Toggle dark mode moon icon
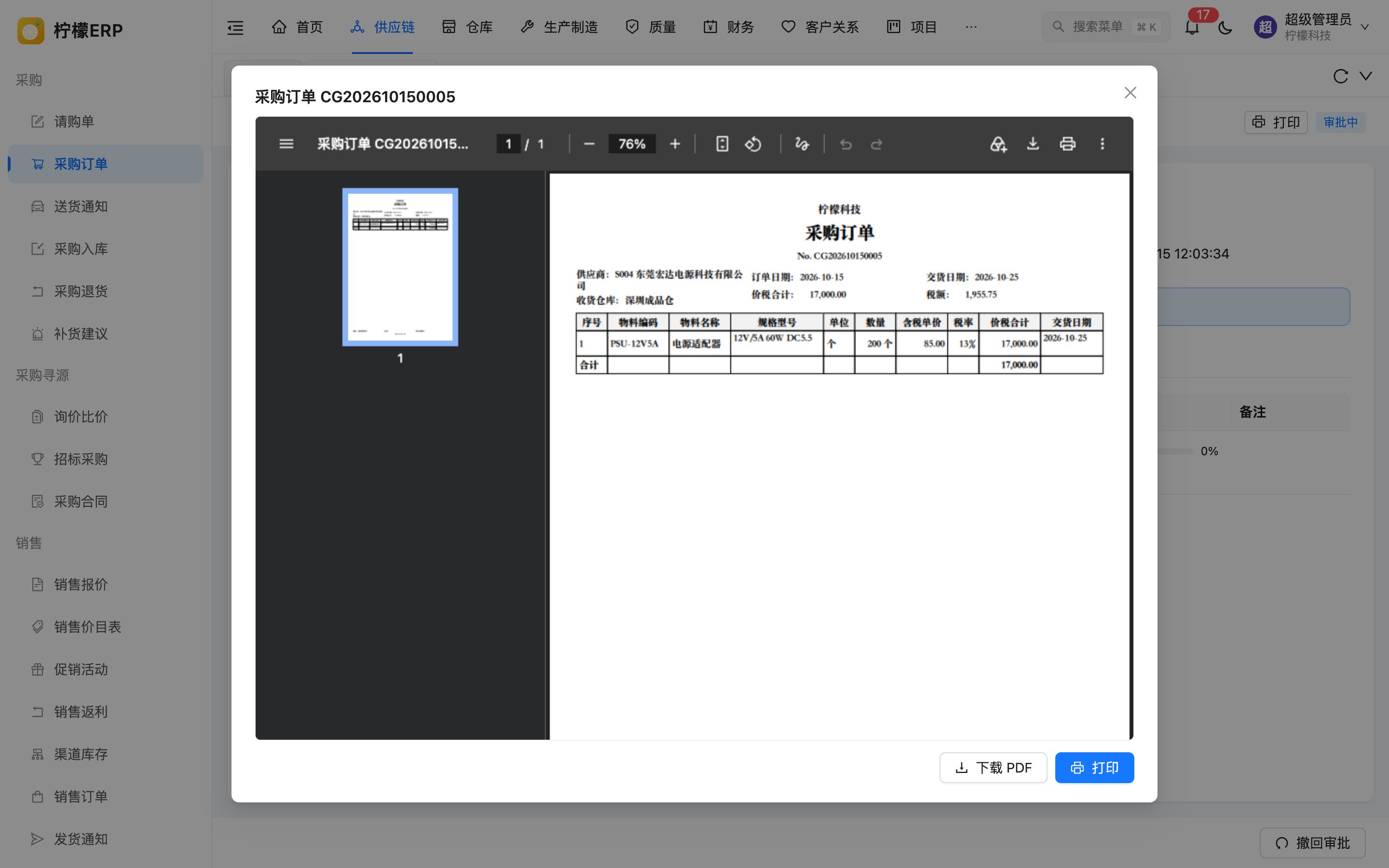 click(x=1225, y=27)
